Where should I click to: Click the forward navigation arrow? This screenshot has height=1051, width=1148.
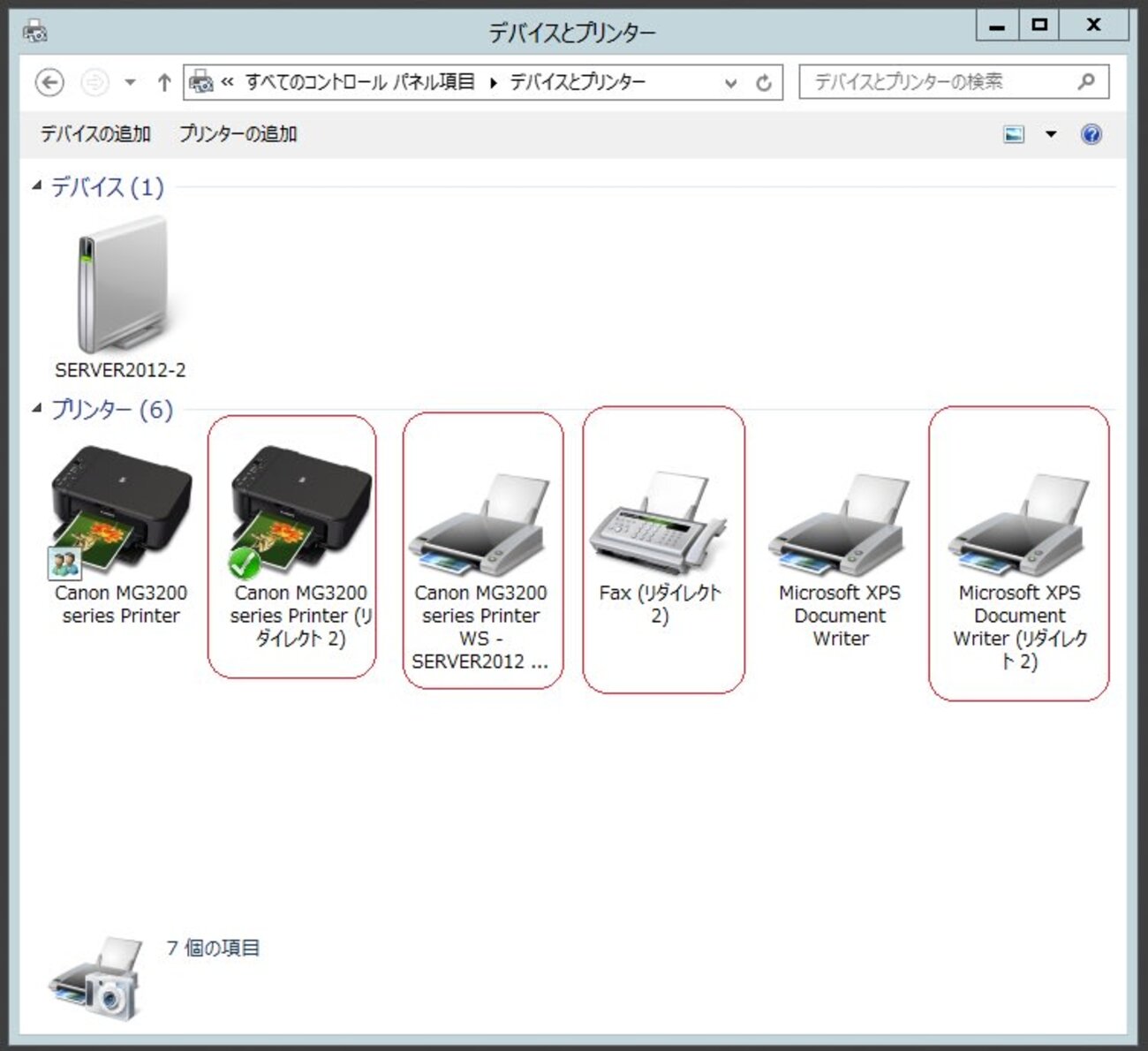tap(94, 83)
